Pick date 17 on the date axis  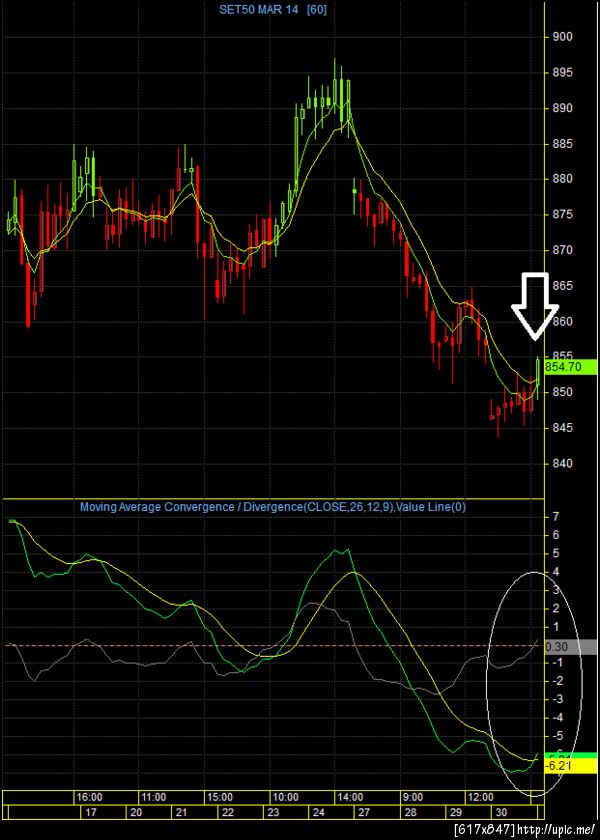coord(91,812)
